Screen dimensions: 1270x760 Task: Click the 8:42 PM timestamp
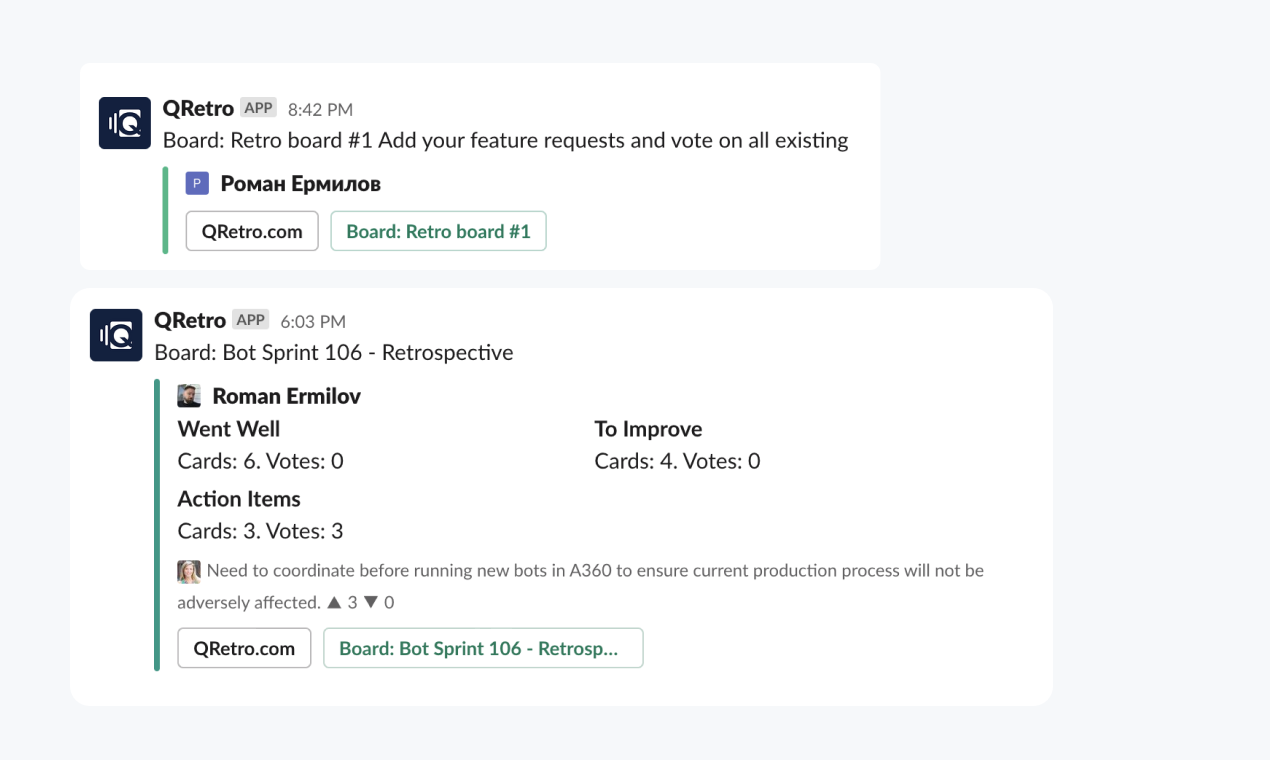tap(320, 109)
